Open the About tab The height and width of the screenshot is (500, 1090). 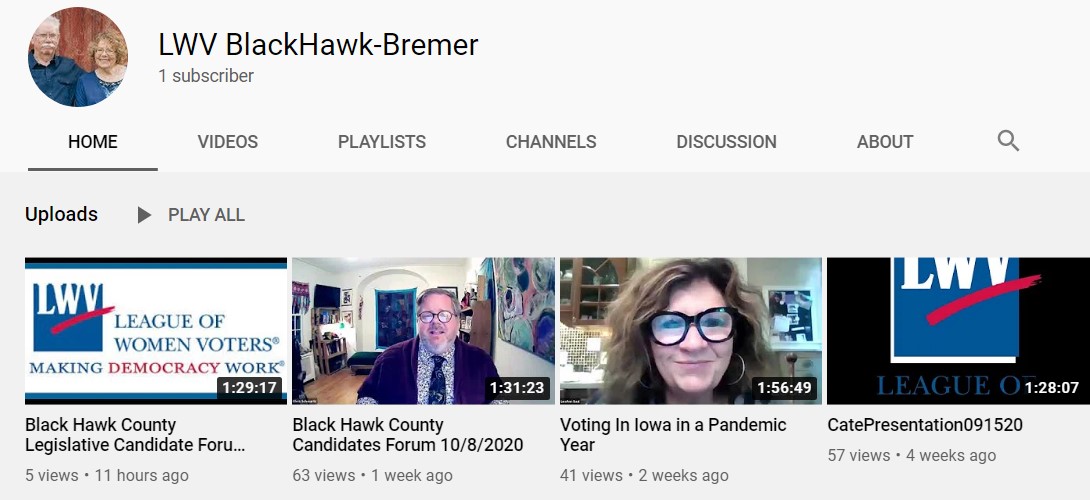pyautogui.click(x=885, y=142)
